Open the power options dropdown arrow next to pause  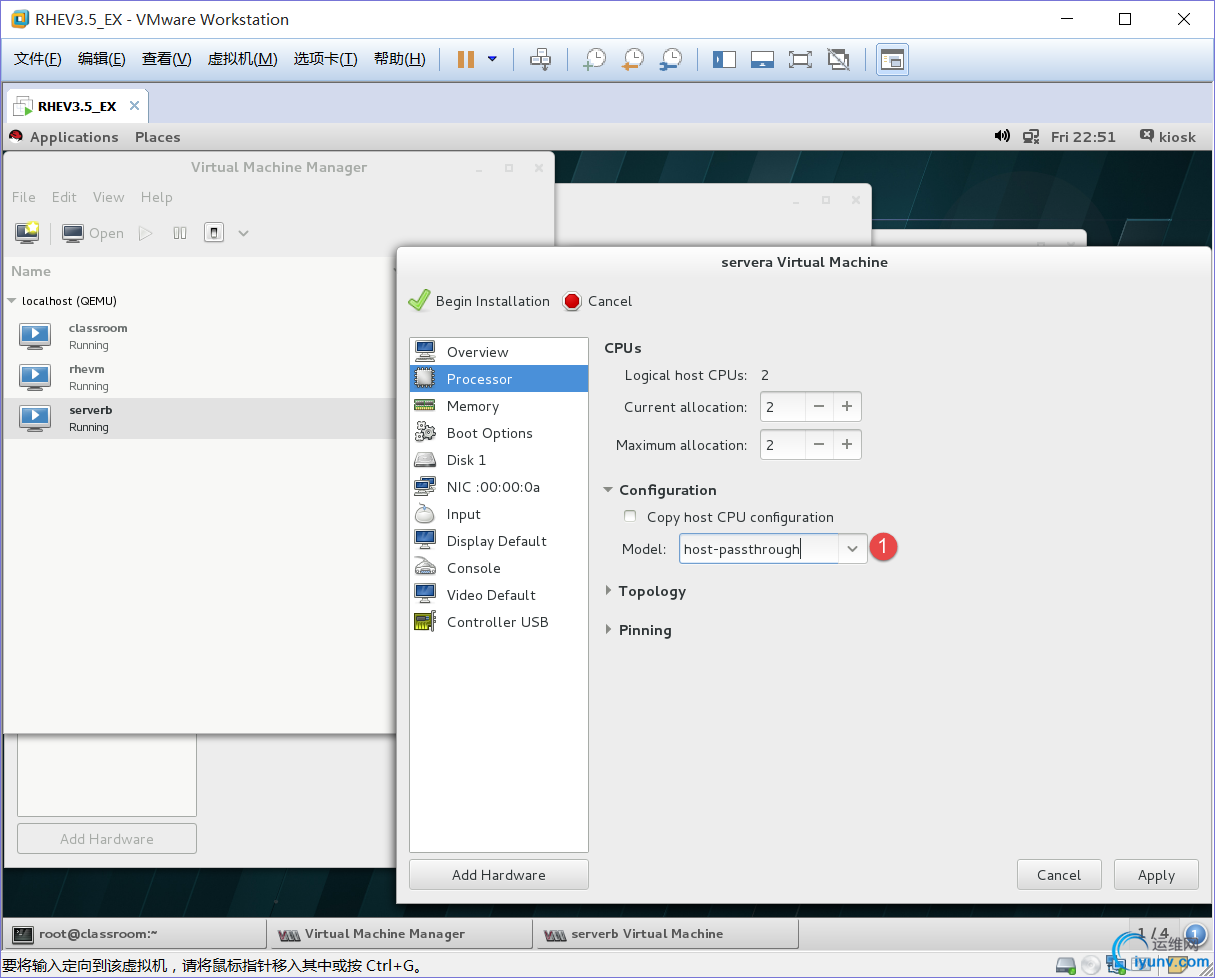click(492, 60)
